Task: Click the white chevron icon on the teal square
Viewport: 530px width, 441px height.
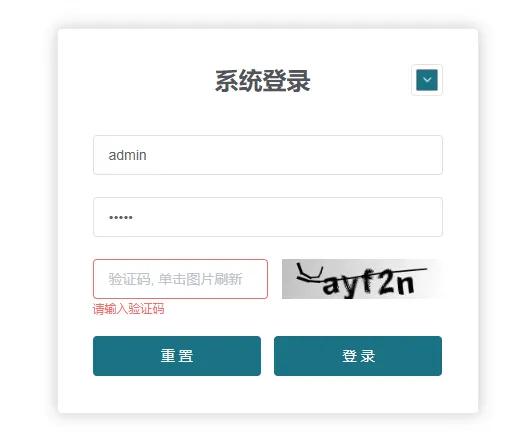Action: 427,80
